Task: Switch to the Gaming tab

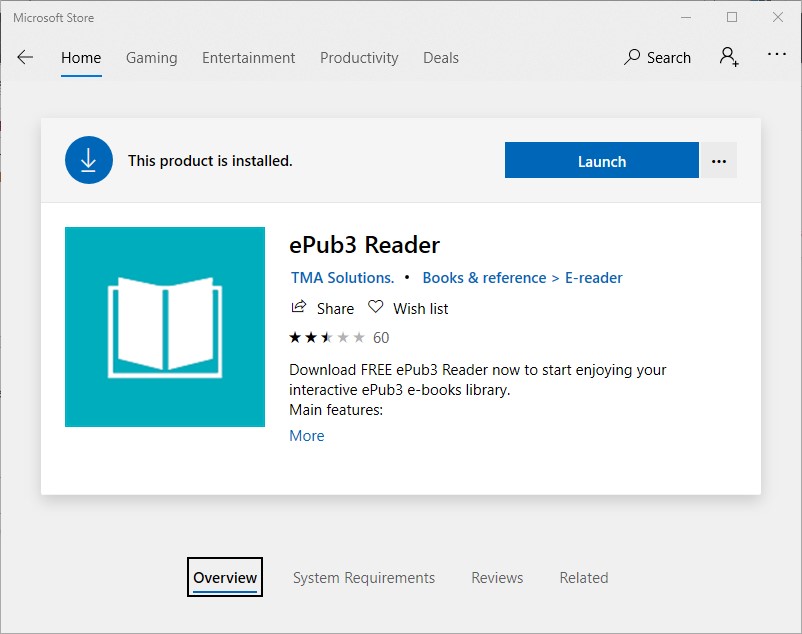Action: 151,58
